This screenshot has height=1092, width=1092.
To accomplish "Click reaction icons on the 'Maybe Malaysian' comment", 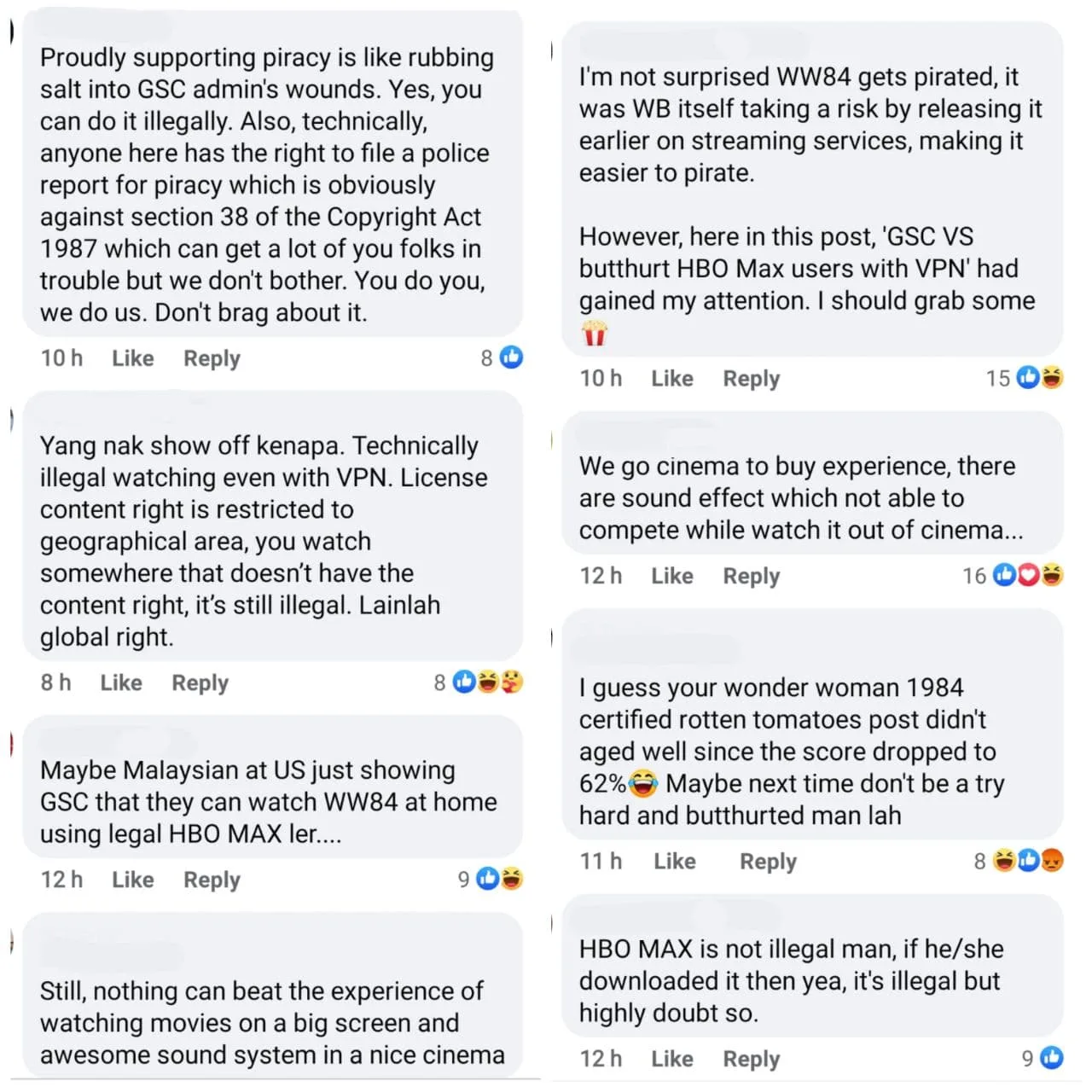I will click(x=499, y=878).
